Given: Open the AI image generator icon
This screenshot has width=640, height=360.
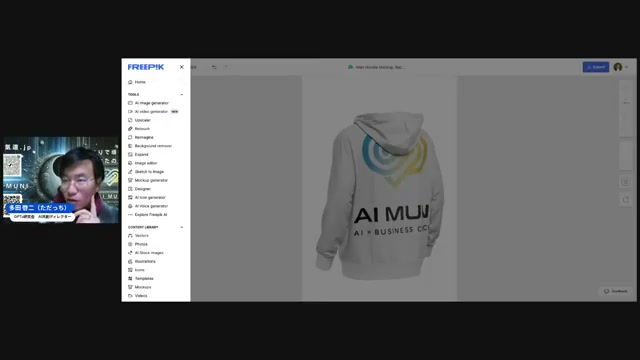Looking at the screenshot, I should pos(130,103).
